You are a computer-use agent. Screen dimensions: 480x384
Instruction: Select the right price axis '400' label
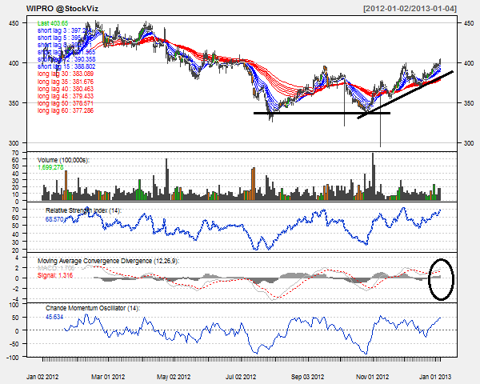tap(469, 63)
